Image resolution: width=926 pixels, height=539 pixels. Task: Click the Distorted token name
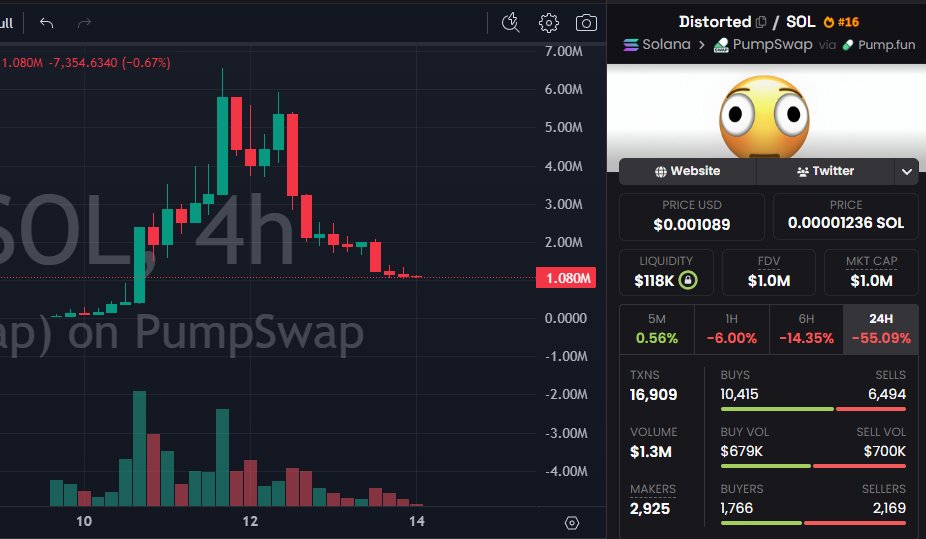tap(715, 22)
